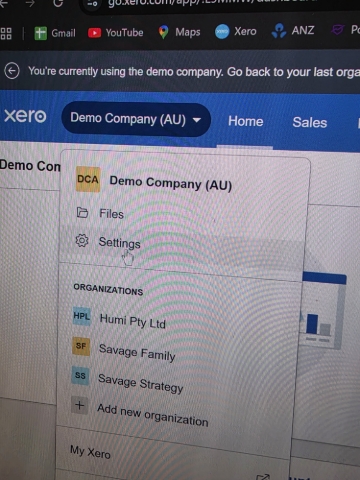Switch to Savage Strategy organization
Viewport: 360px width, 480px height.
[x=140, y=383]
